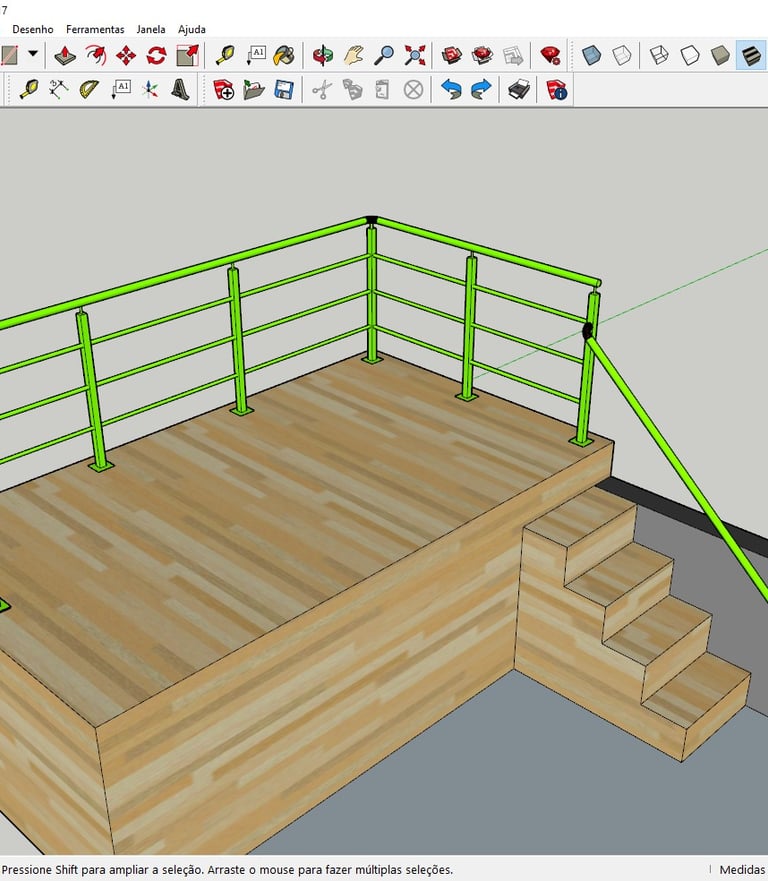The height and width of the screenshot is (881, 768).
Task: Click the Erase circled-X icon
Action: click(x=413, y=89)
